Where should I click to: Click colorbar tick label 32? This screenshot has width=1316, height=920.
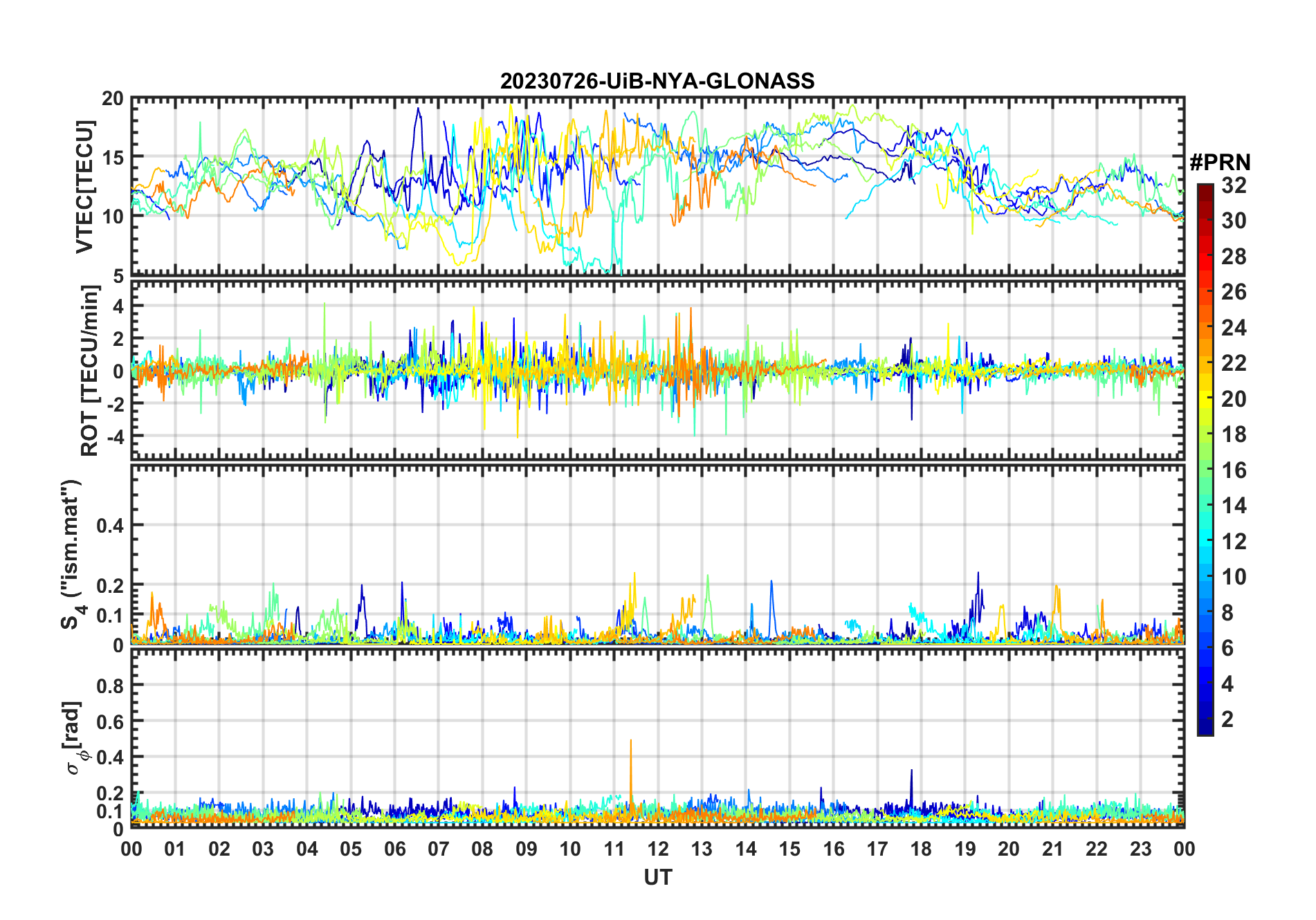click(1234, 185)
